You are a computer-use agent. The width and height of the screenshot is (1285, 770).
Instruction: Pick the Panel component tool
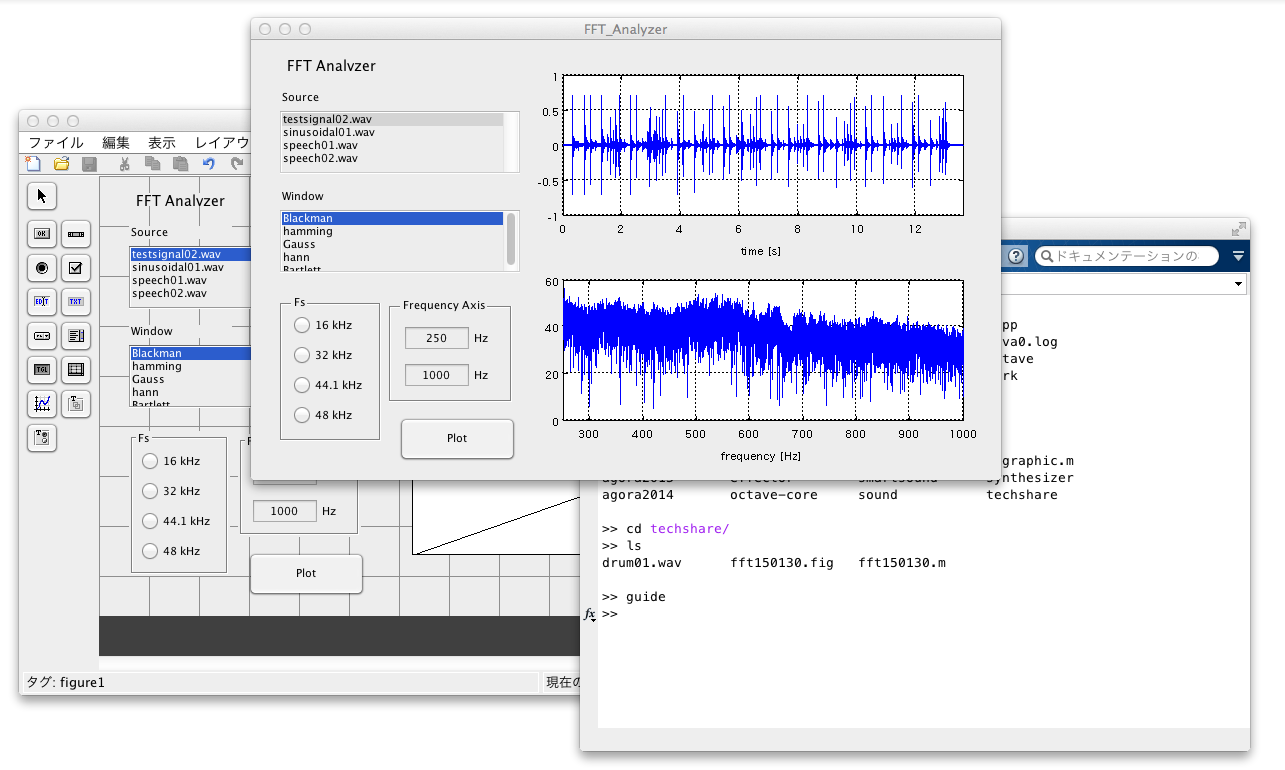(76, 403)
